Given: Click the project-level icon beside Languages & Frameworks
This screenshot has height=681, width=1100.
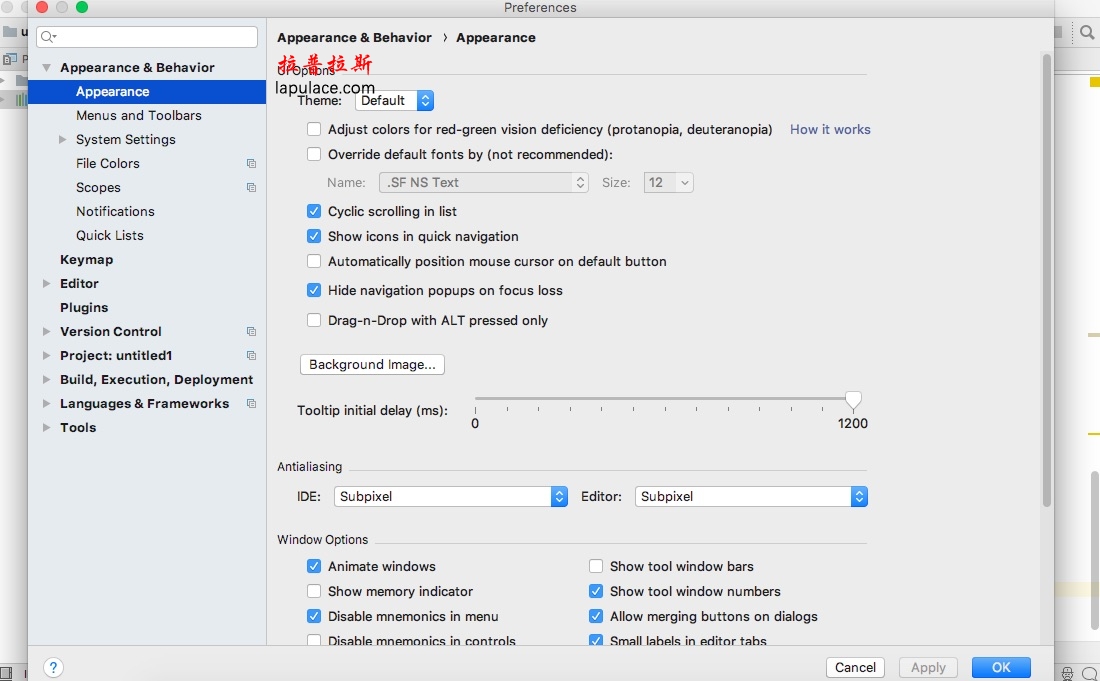Looking at the screenshot, I should [251, 403].
